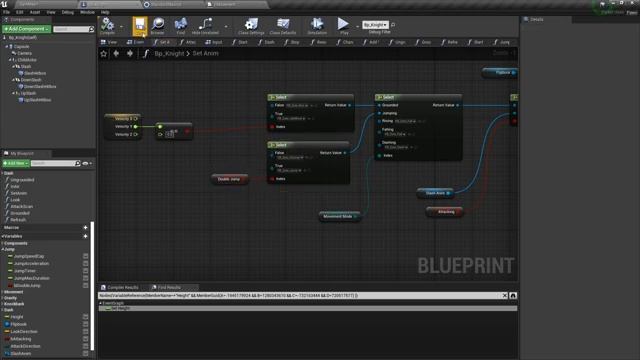Click the binoculars icon beside the find bar
The height and width of the screenshot is (360, 640).
(513, 295)
